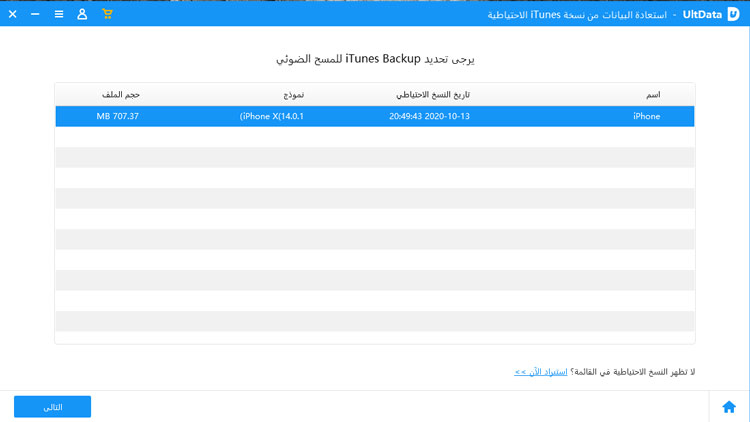Viewport: 750px width, 422px height.
Task: Sort by تاريخ النسخ الاحتياطي column header
Action: [433, 95]
